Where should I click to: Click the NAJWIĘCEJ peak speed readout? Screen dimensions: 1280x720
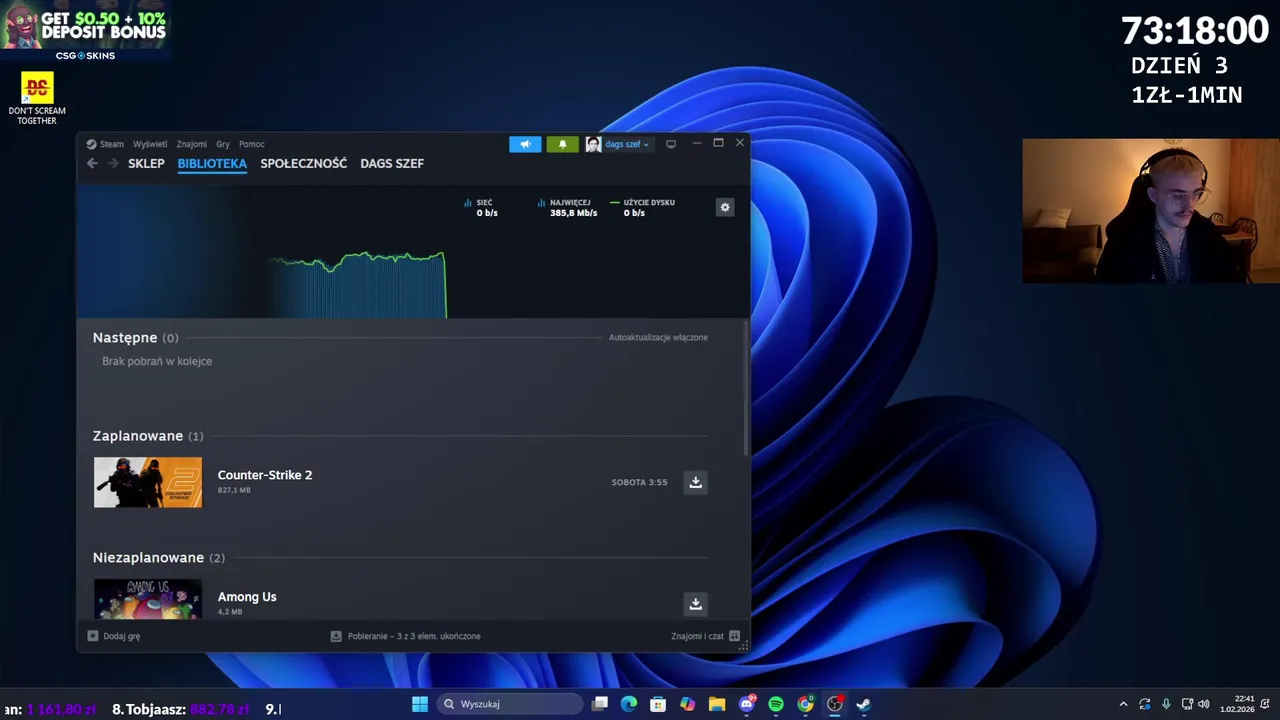point(568,207)
